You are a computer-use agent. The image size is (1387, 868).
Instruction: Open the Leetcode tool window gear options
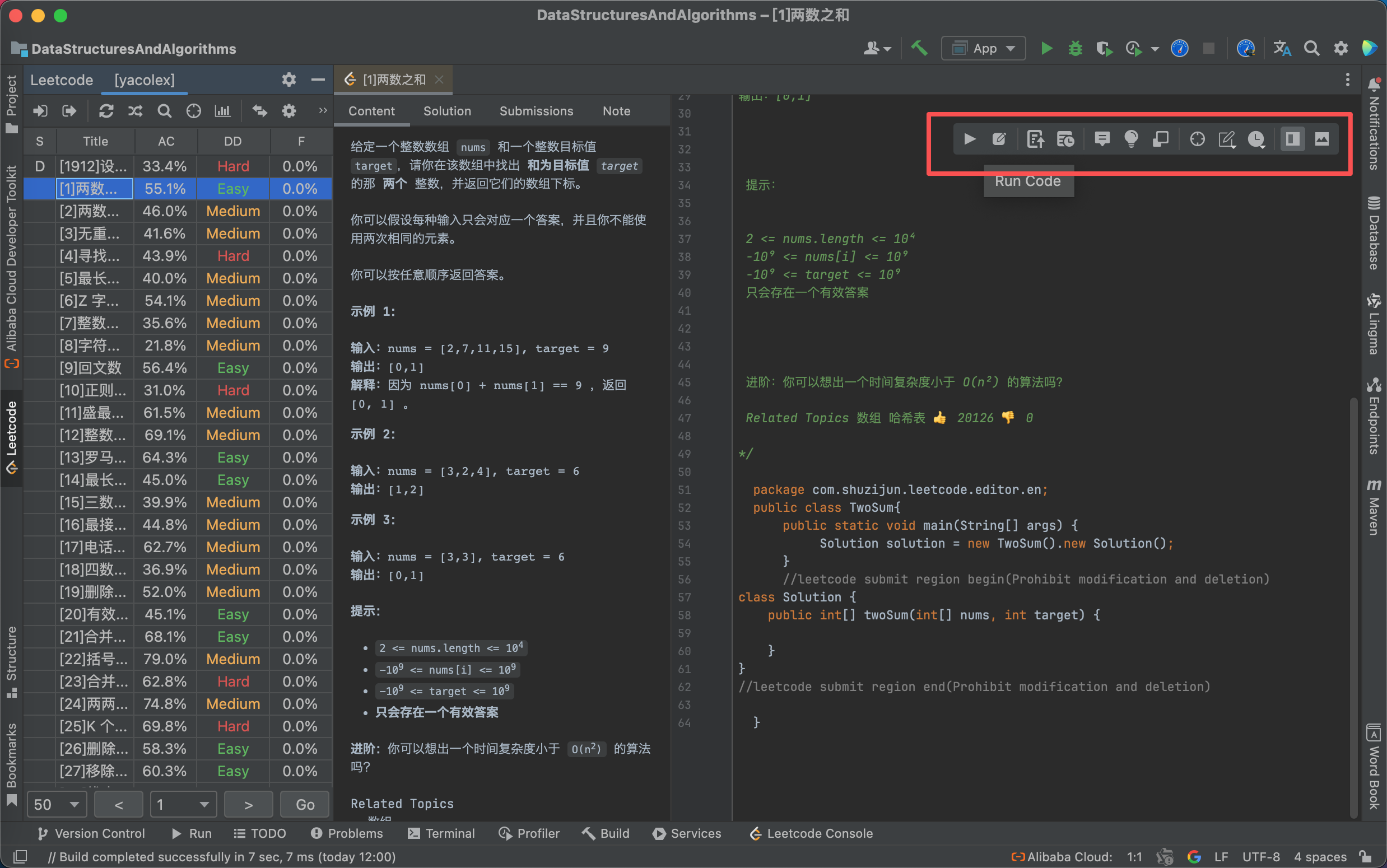click(288, 79)
